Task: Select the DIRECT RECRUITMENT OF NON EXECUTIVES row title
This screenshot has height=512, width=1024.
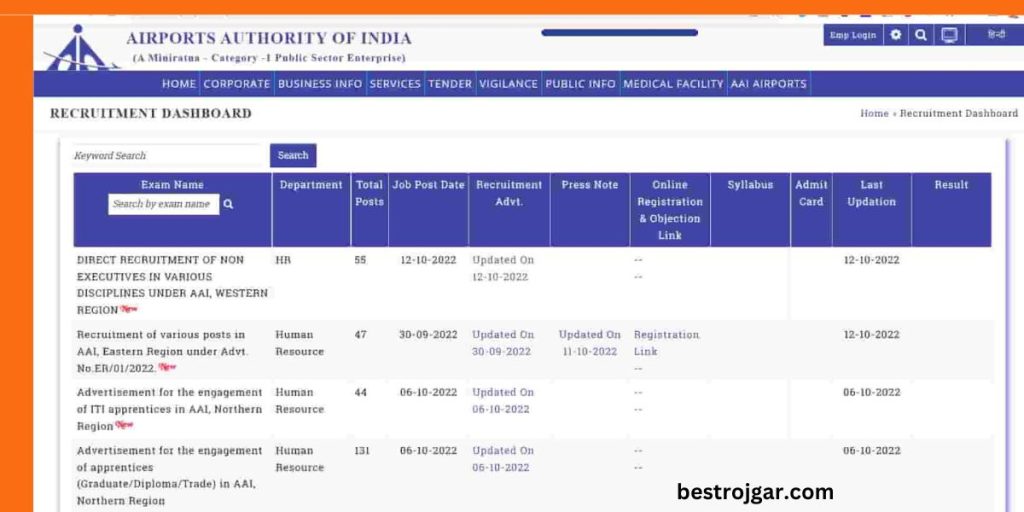Action: [x=172, y=285]
